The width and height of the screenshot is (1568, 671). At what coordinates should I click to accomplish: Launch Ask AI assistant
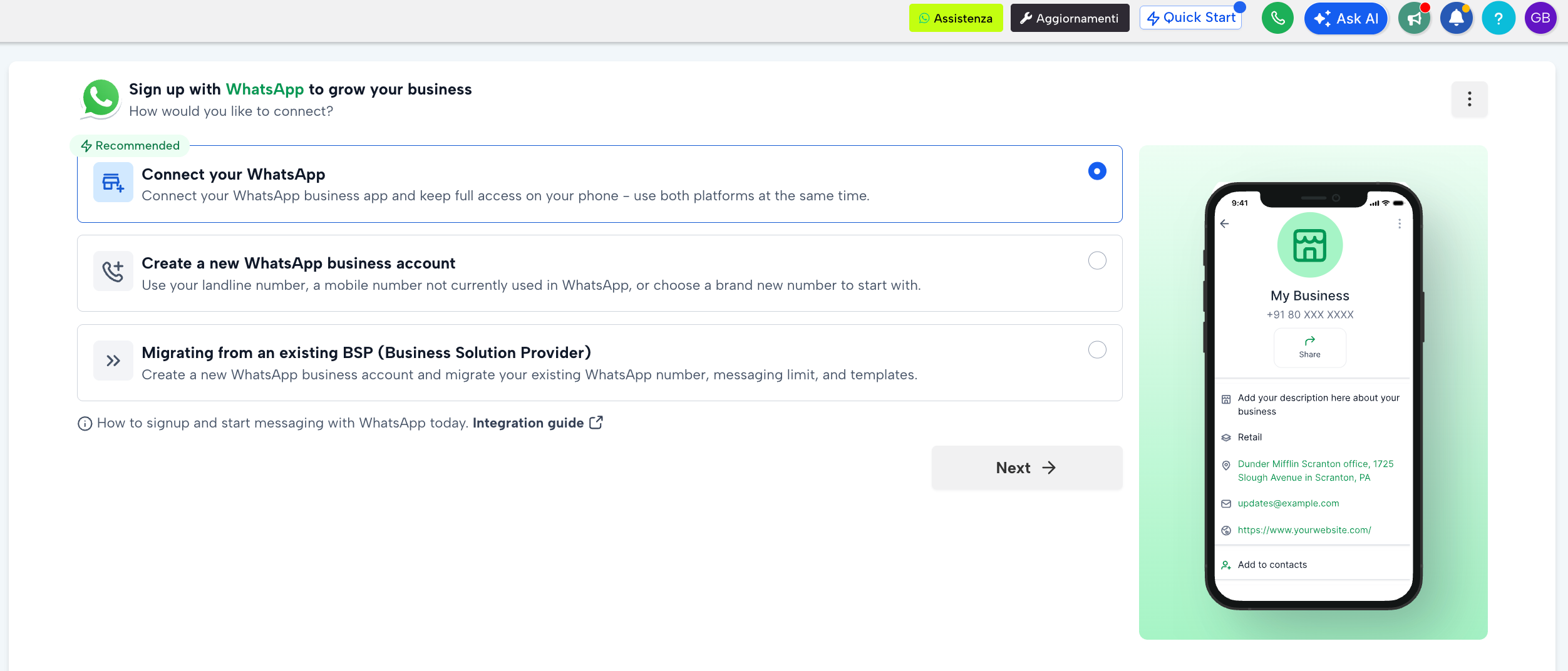[x=1346, y=18]
